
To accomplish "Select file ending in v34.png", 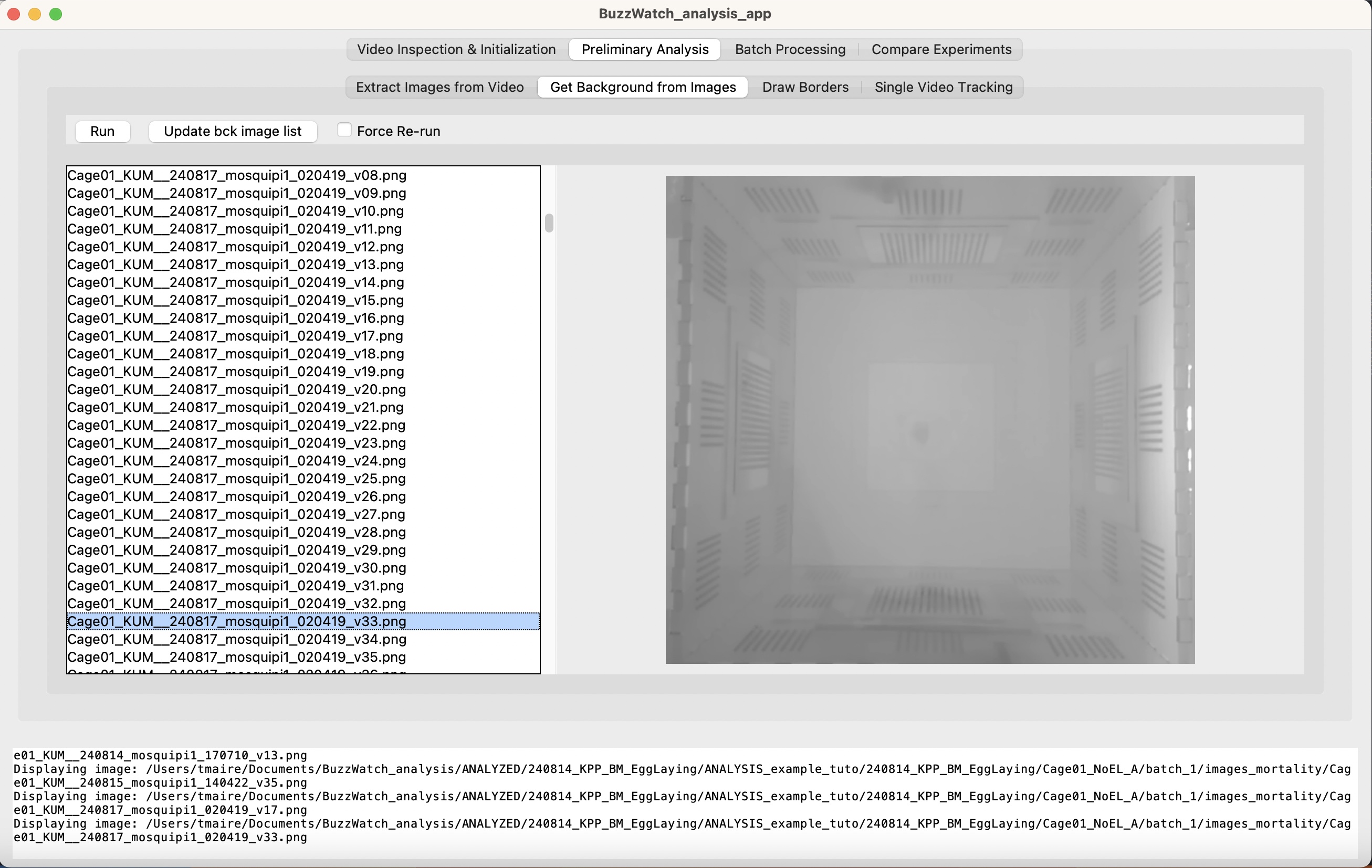I will point(303,639).
